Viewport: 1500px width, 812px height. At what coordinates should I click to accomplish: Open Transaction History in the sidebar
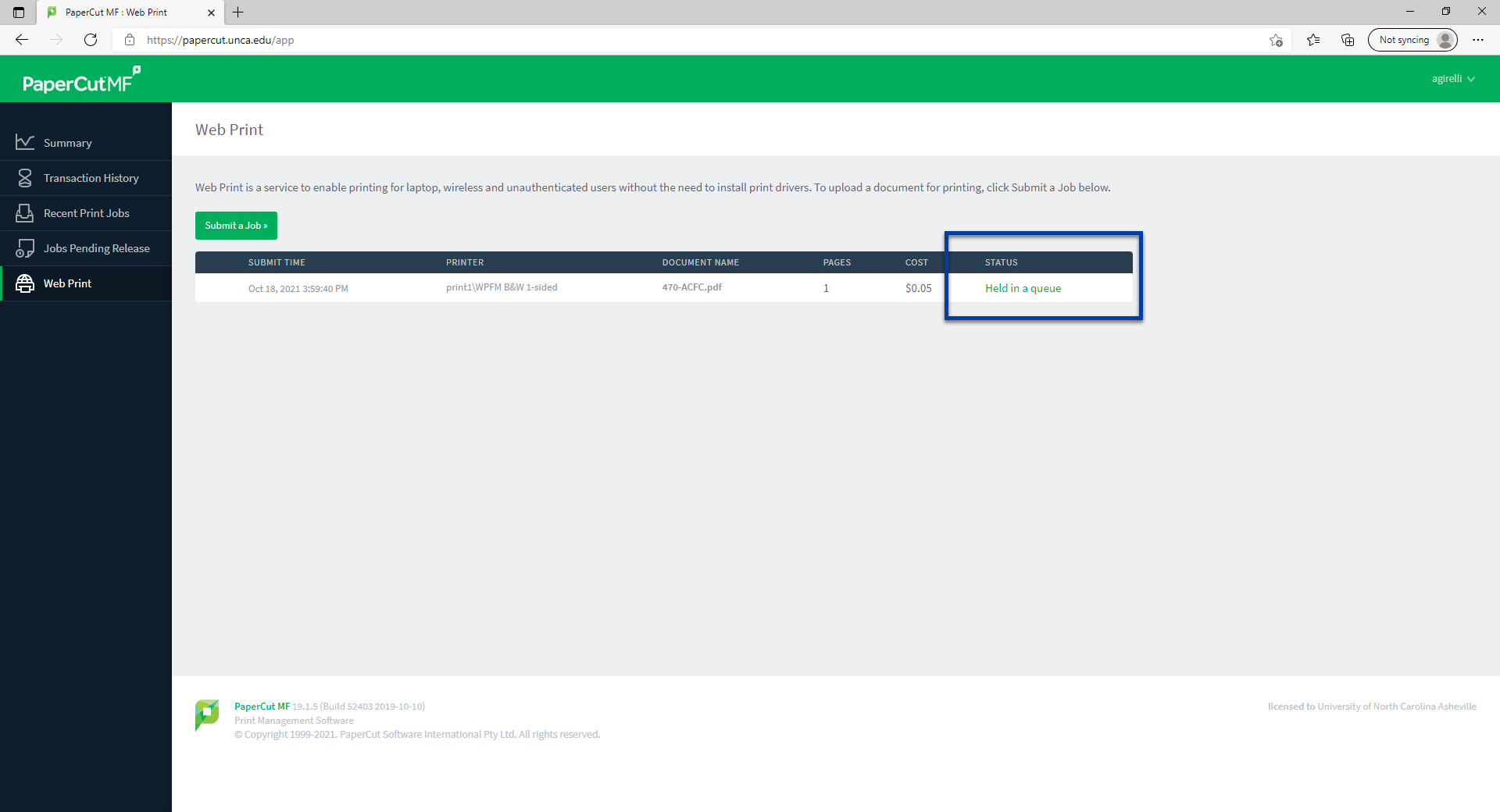(91, 178)
